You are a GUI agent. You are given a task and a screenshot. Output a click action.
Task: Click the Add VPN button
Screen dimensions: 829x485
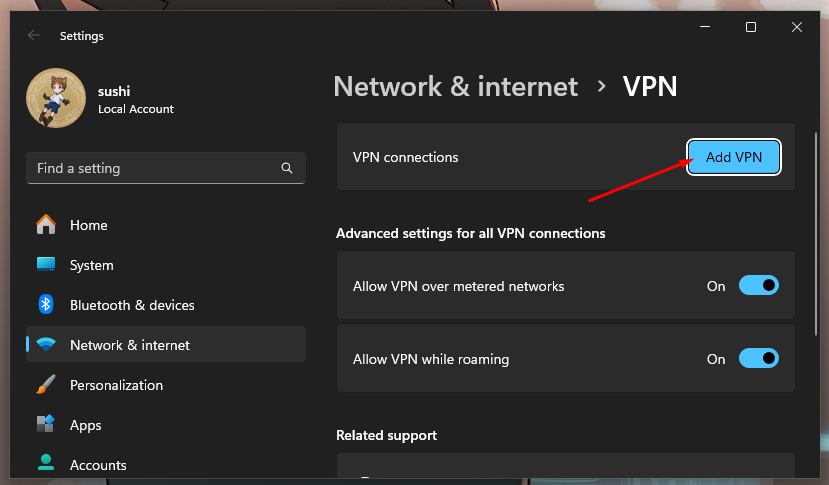733,157
